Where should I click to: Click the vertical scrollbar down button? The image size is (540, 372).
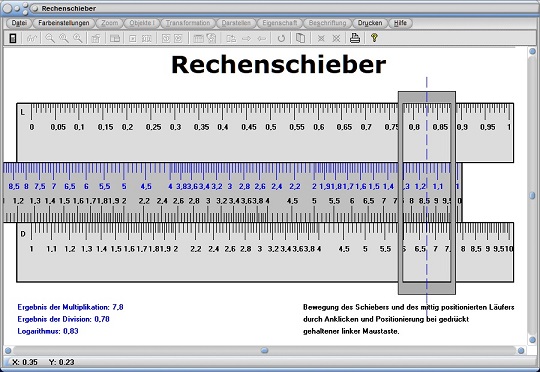(532, 340)
